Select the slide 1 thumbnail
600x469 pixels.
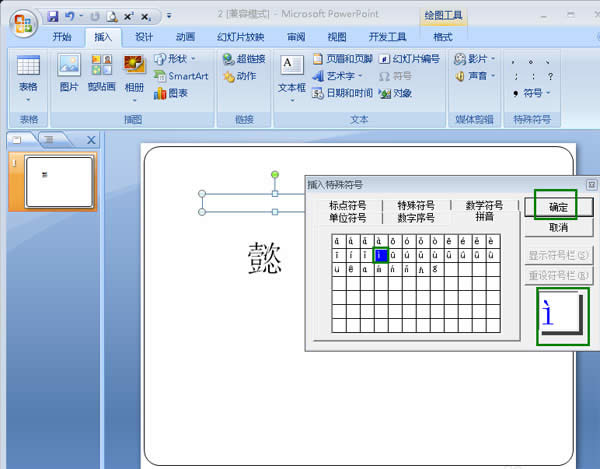point(59,181)
